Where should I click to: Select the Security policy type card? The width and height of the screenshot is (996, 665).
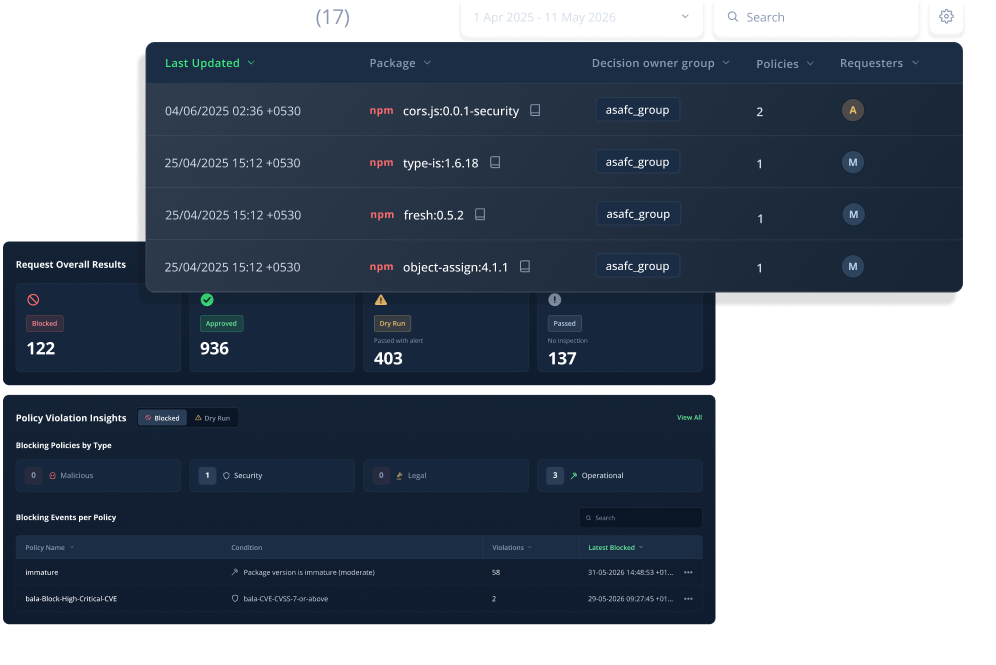(x=272, y=475)
